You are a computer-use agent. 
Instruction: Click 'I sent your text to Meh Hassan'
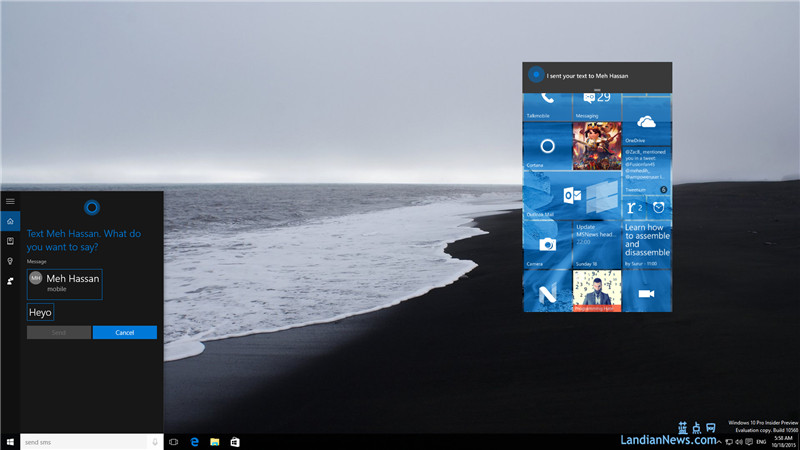(587, 76)
